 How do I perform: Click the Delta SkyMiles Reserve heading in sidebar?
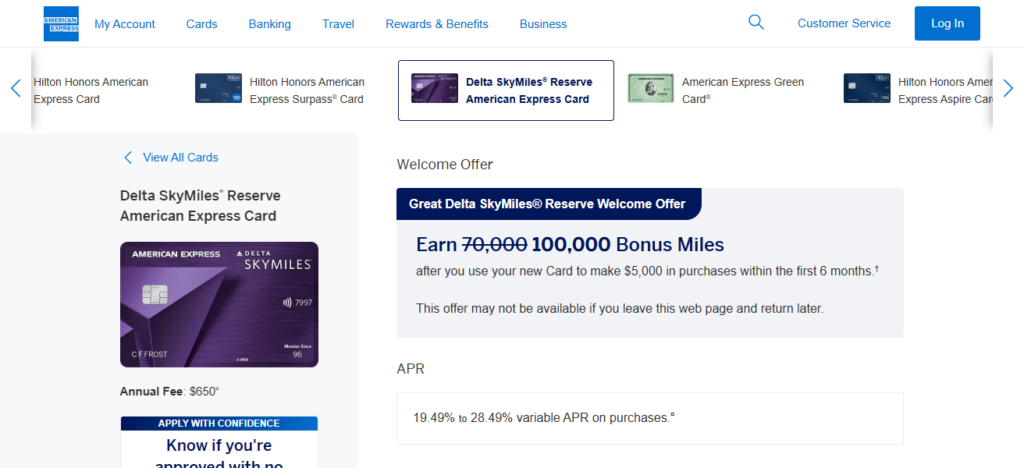(200, 206)
